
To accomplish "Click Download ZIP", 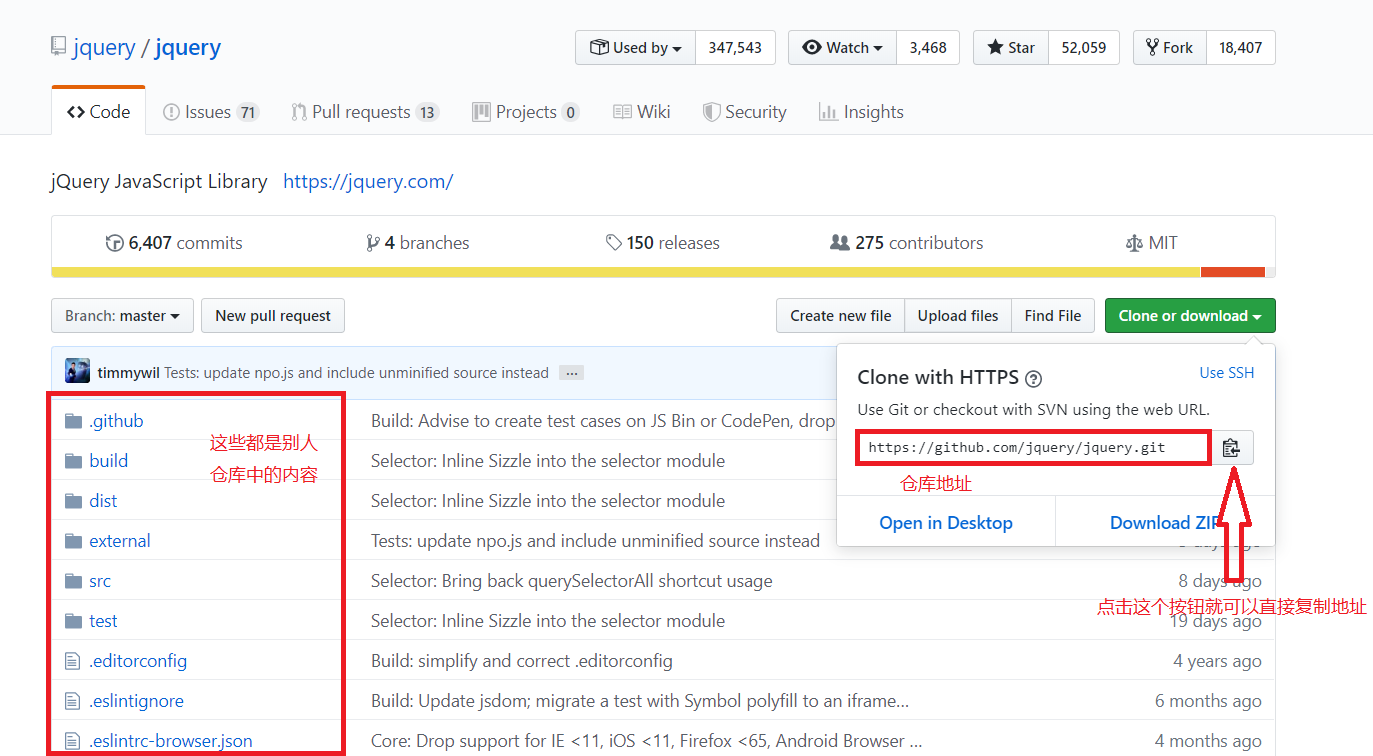I will [1165, 523].
